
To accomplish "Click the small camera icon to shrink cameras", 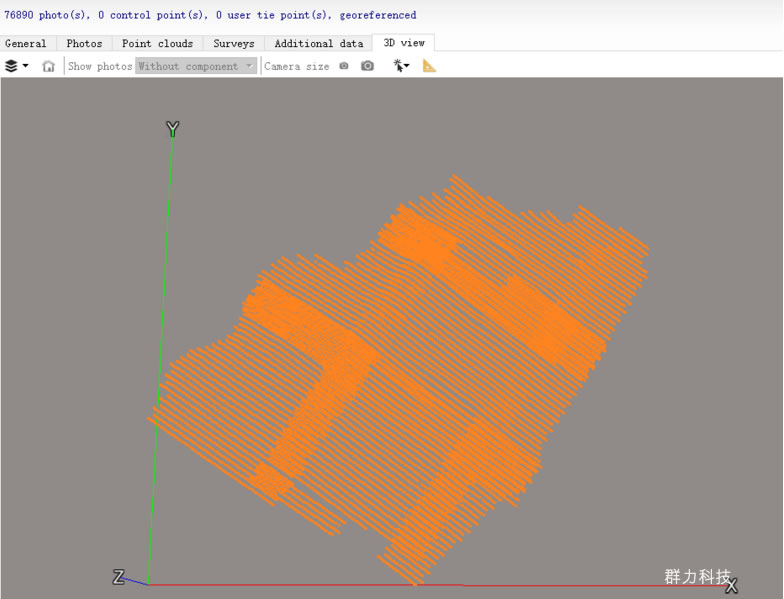I will tap(344, 66).
